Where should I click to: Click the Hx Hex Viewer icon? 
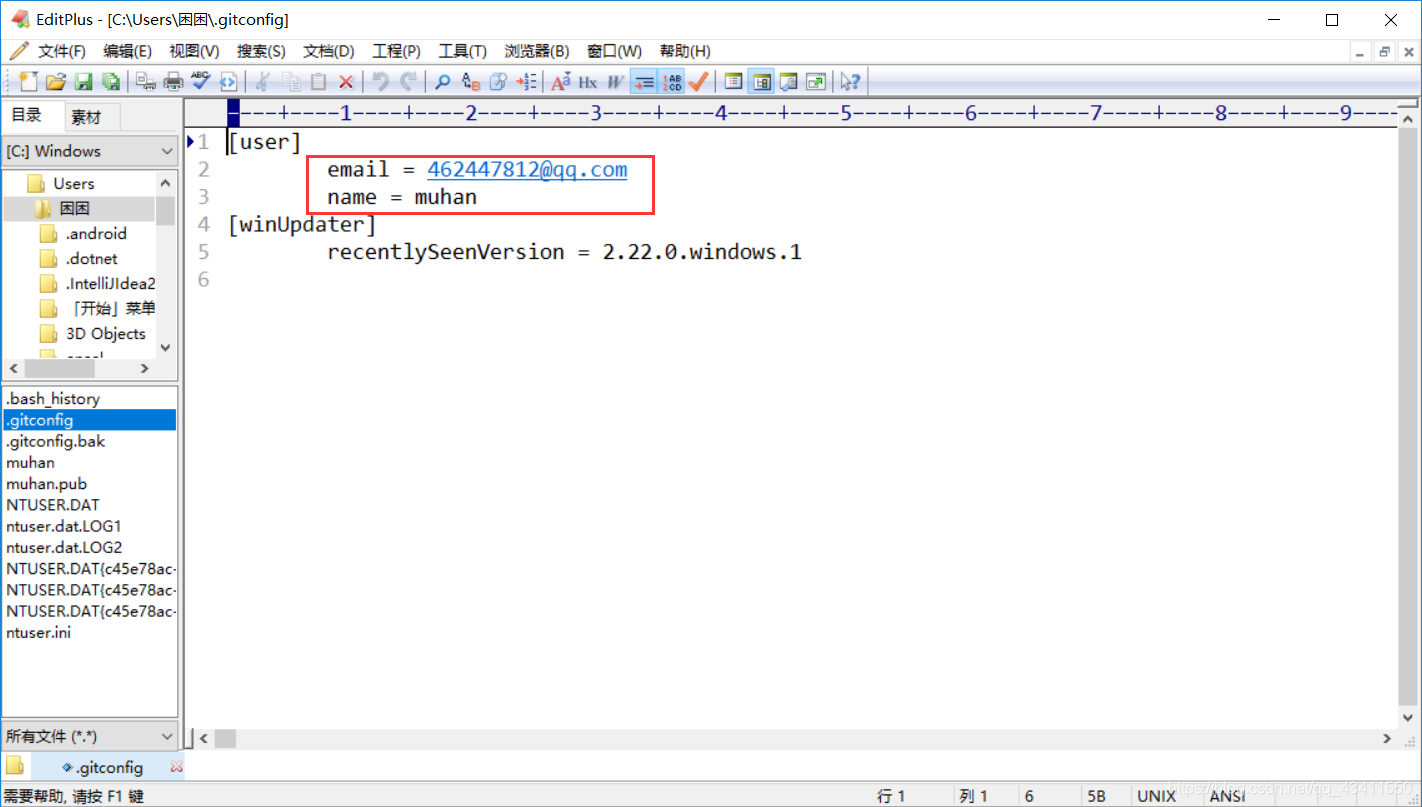coord(588,82)
